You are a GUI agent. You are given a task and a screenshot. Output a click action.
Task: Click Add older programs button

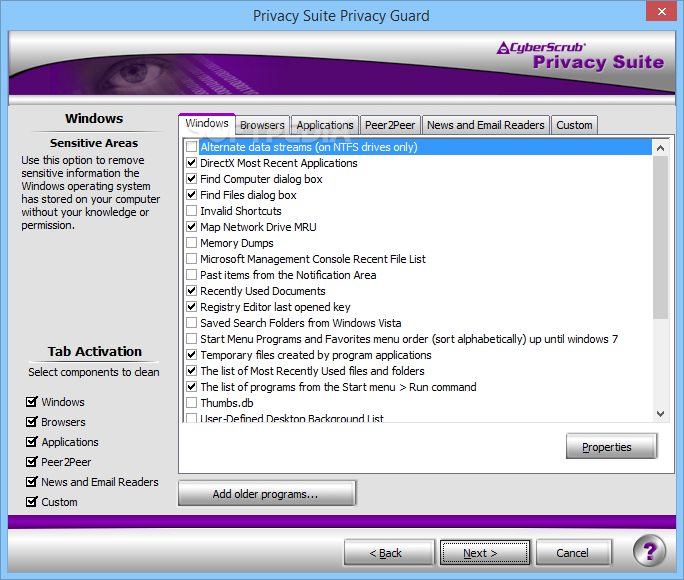tap(266, 494)
